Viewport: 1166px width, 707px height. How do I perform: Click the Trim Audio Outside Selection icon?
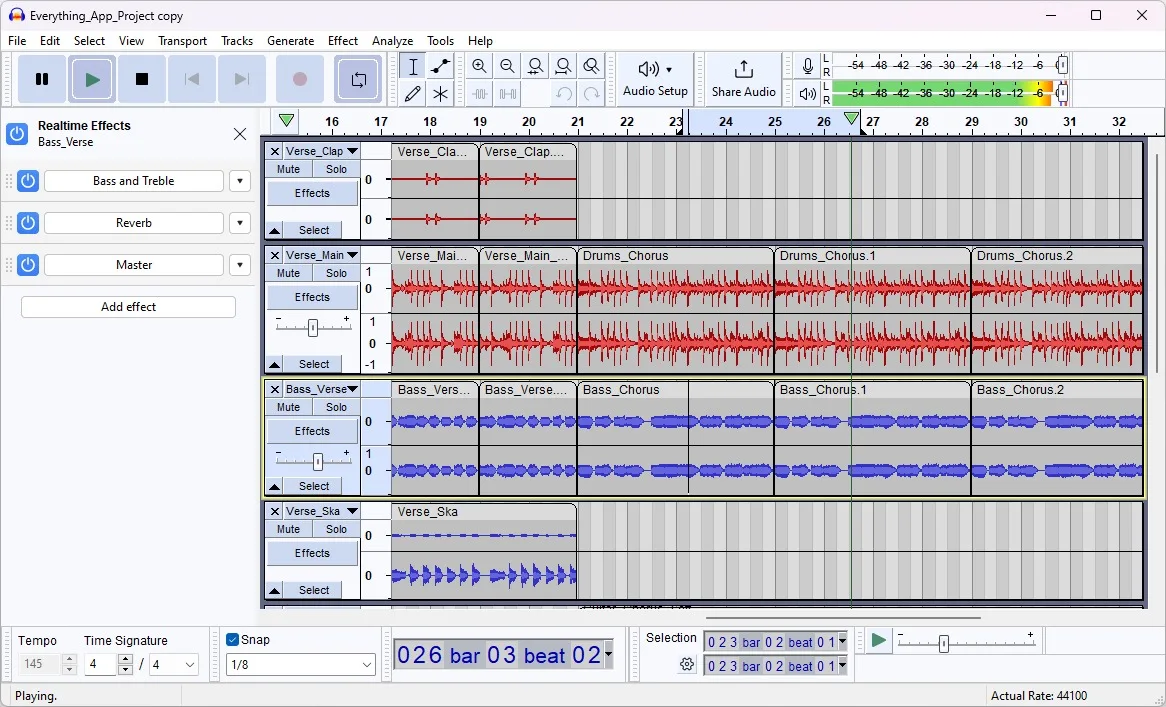click(480, 93)
